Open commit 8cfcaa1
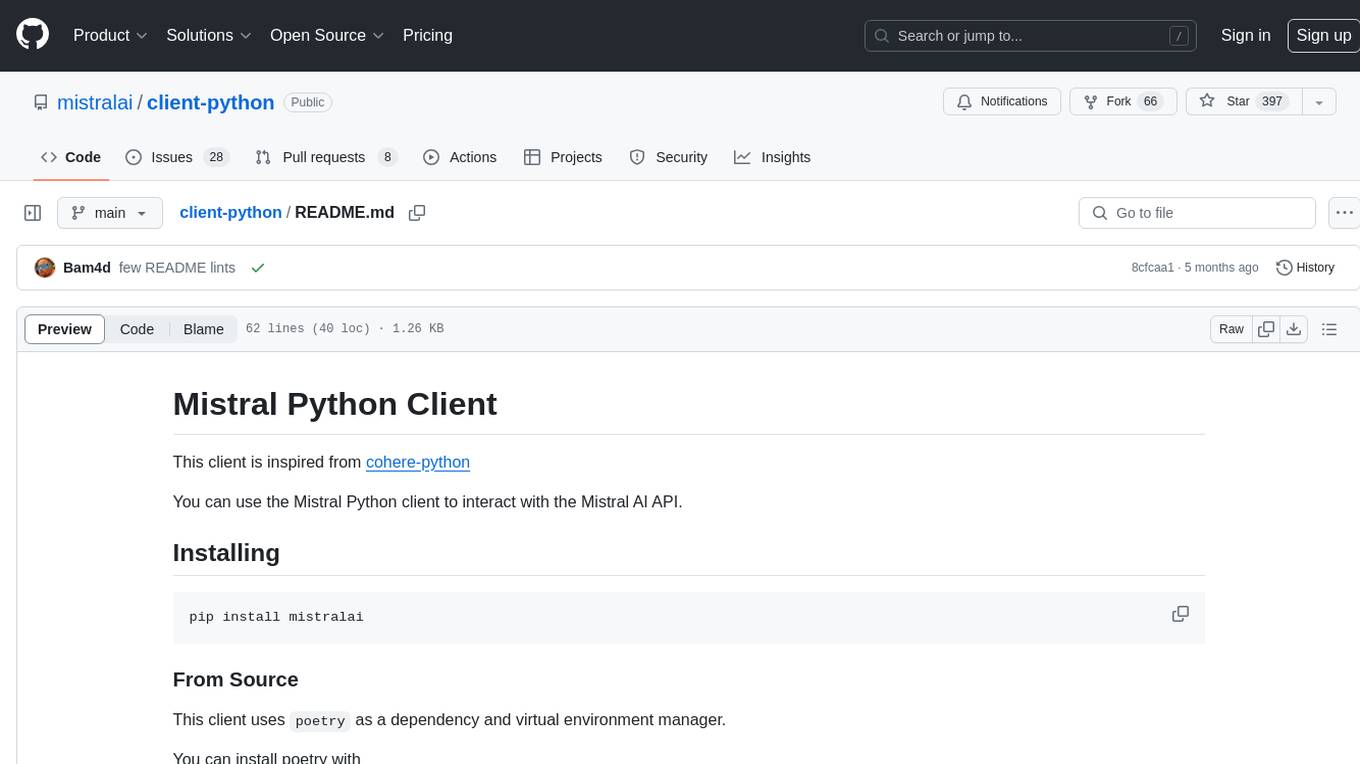The width and height of the screenshot is (1360, 764). tap(1152, 268)
